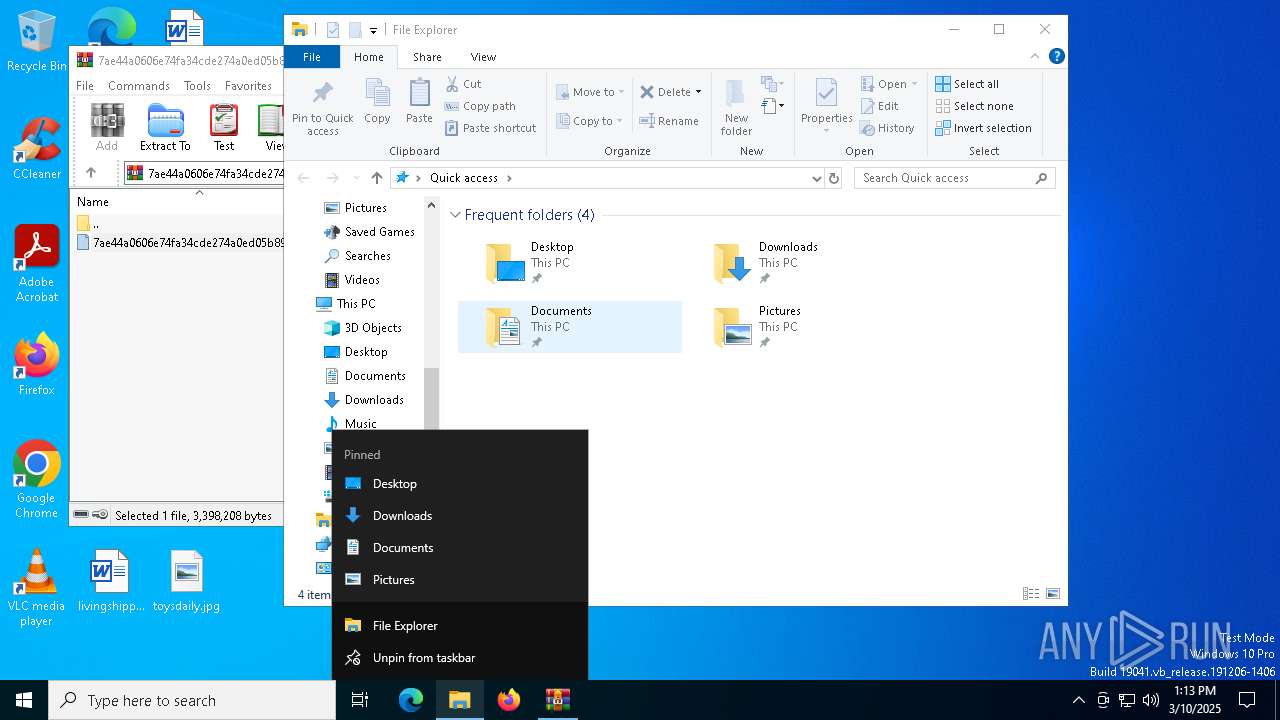Select Videos in navigation pane

click(352, 280)
